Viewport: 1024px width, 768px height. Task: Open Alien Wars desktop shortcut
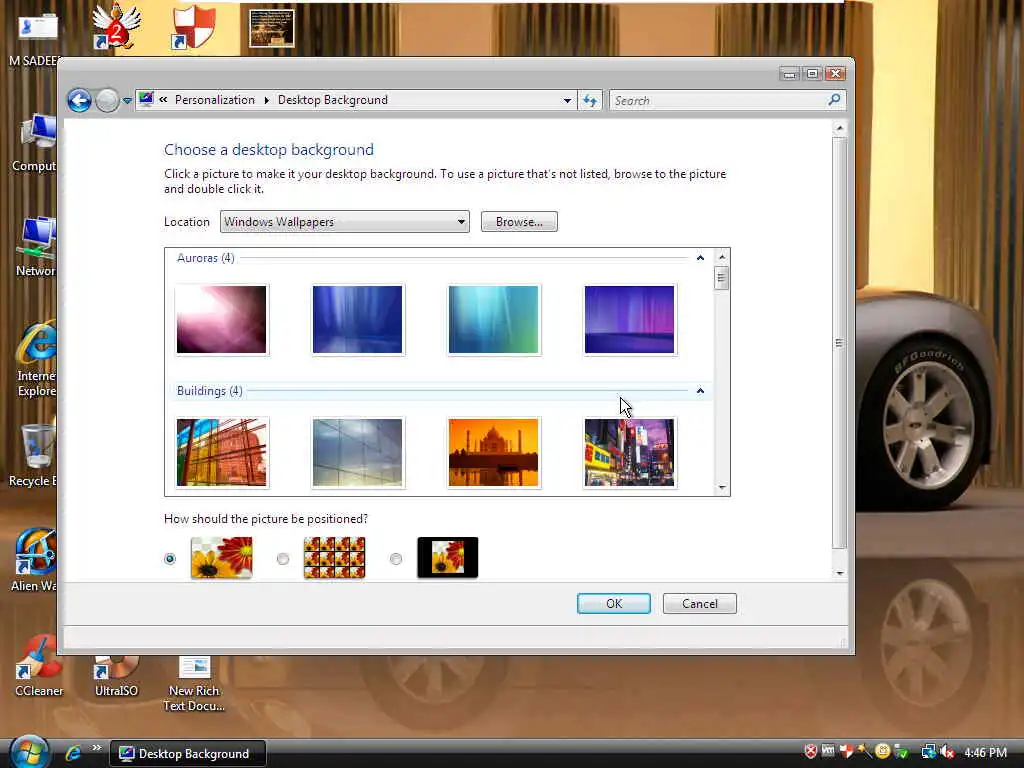click(x=34, y=560)
